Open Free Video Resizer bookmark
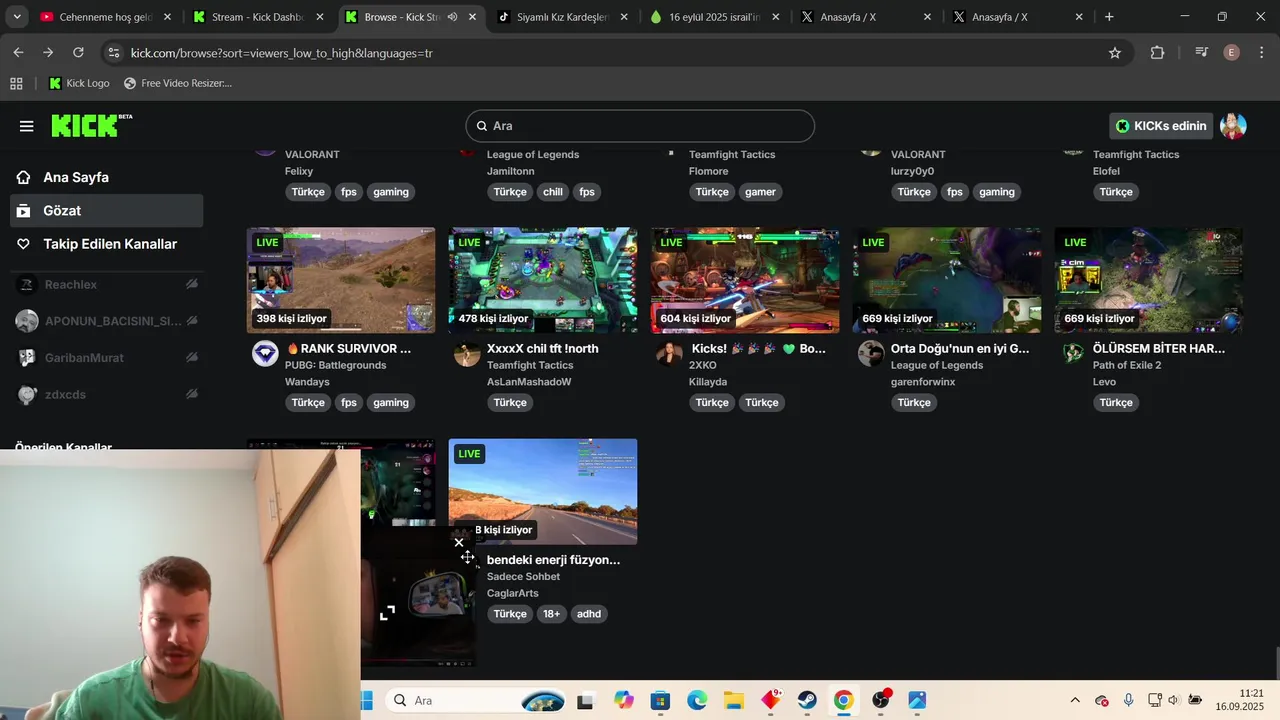 178,83
